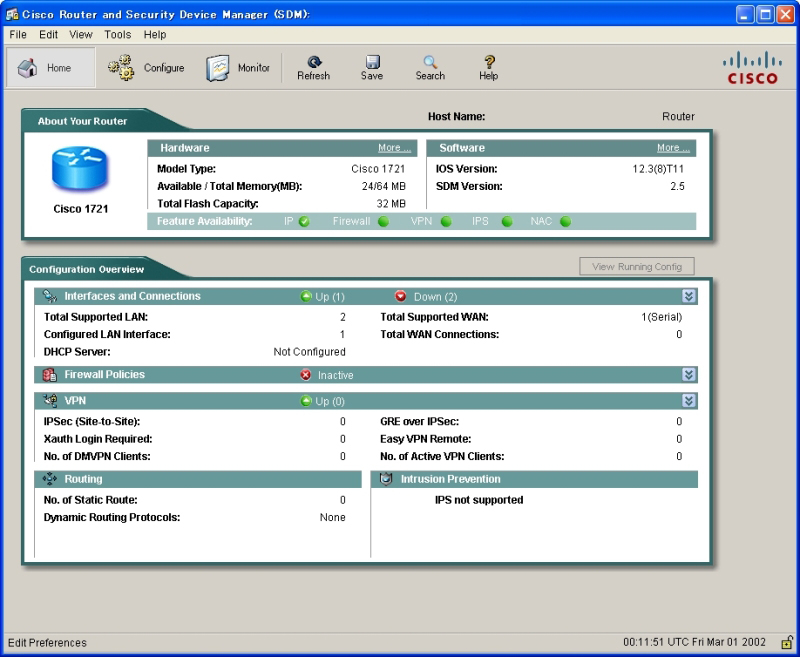This screenshot has height=657, width=800.
Task: Open the Edit menu
Action: pyautogui.click(x=48, y=34)
